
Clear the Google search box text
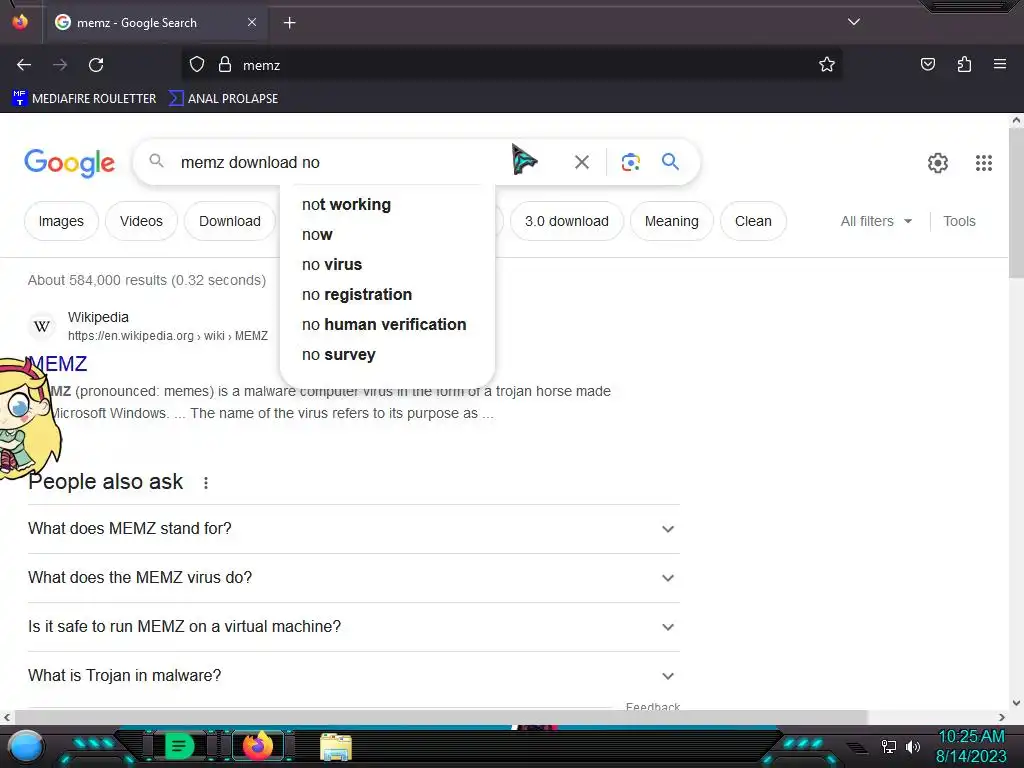(x=581, y=162)
